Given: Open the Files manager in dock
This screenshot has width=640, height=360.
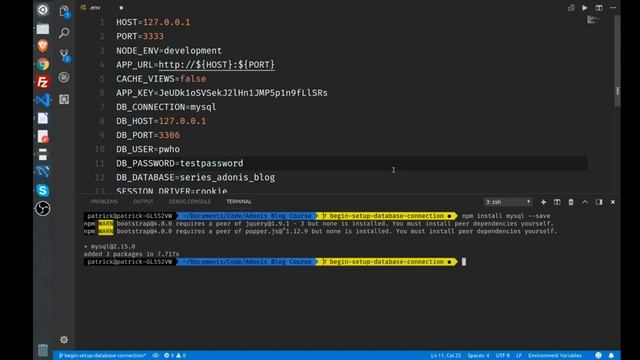Looking at the screenshot, I should 42,29.
